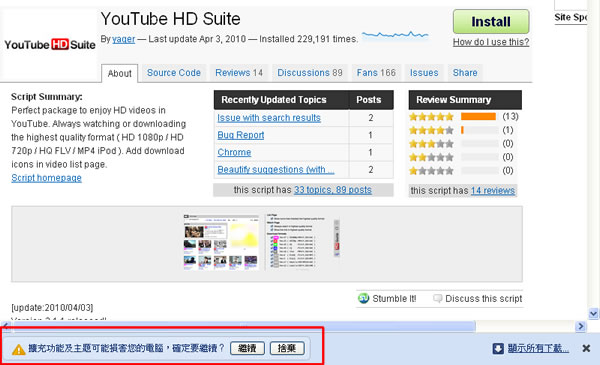Open 'Discuss this script' link
Image resolution: width=600 pixels, height=365 pixels.
[484, 299]
